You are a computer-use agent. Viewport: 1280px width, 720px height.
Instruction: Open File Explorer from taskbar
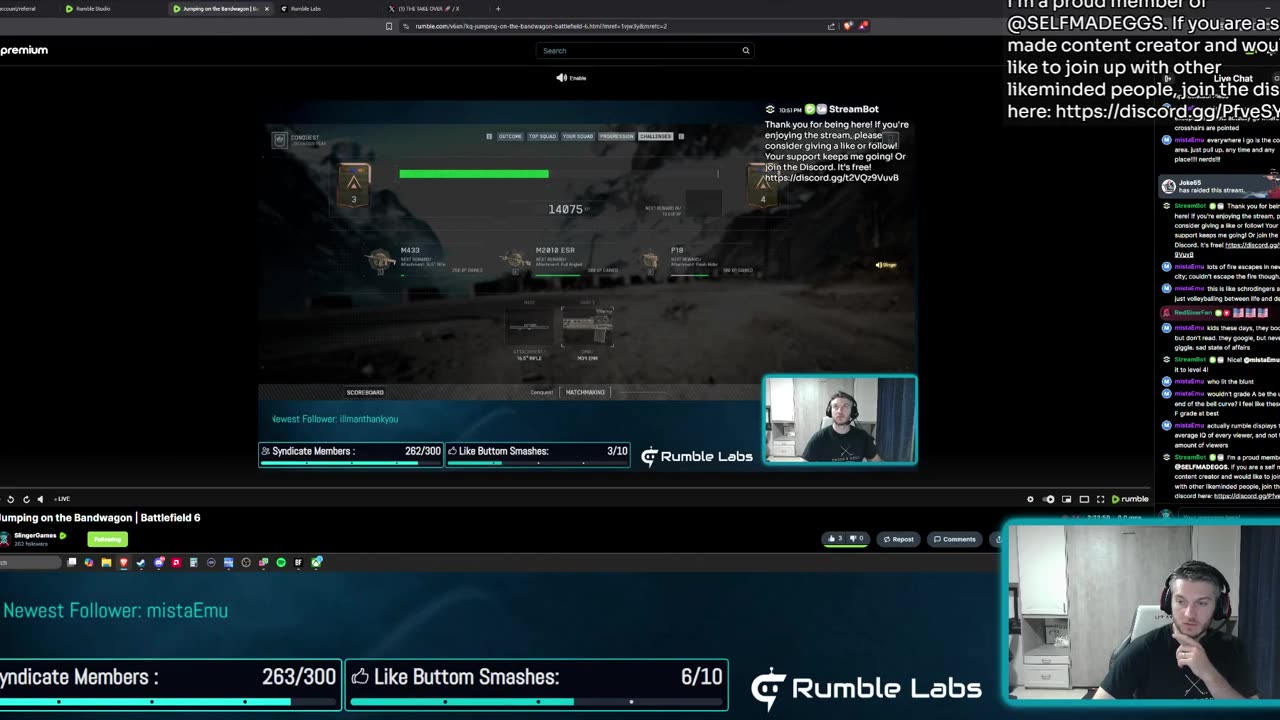(x=106, y=563)
